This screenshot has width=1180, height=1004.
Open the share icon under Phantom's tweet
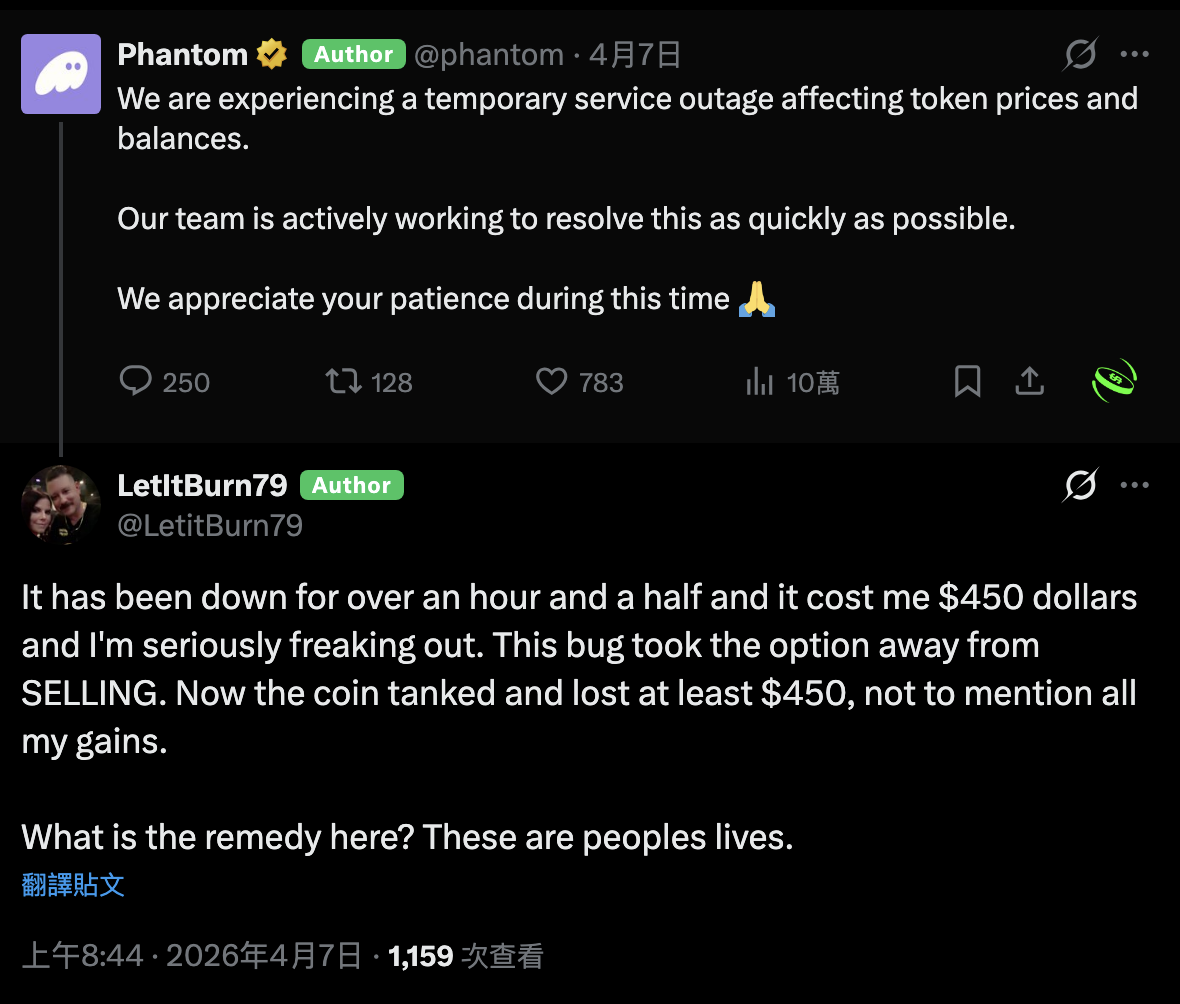pos(1030,381)
